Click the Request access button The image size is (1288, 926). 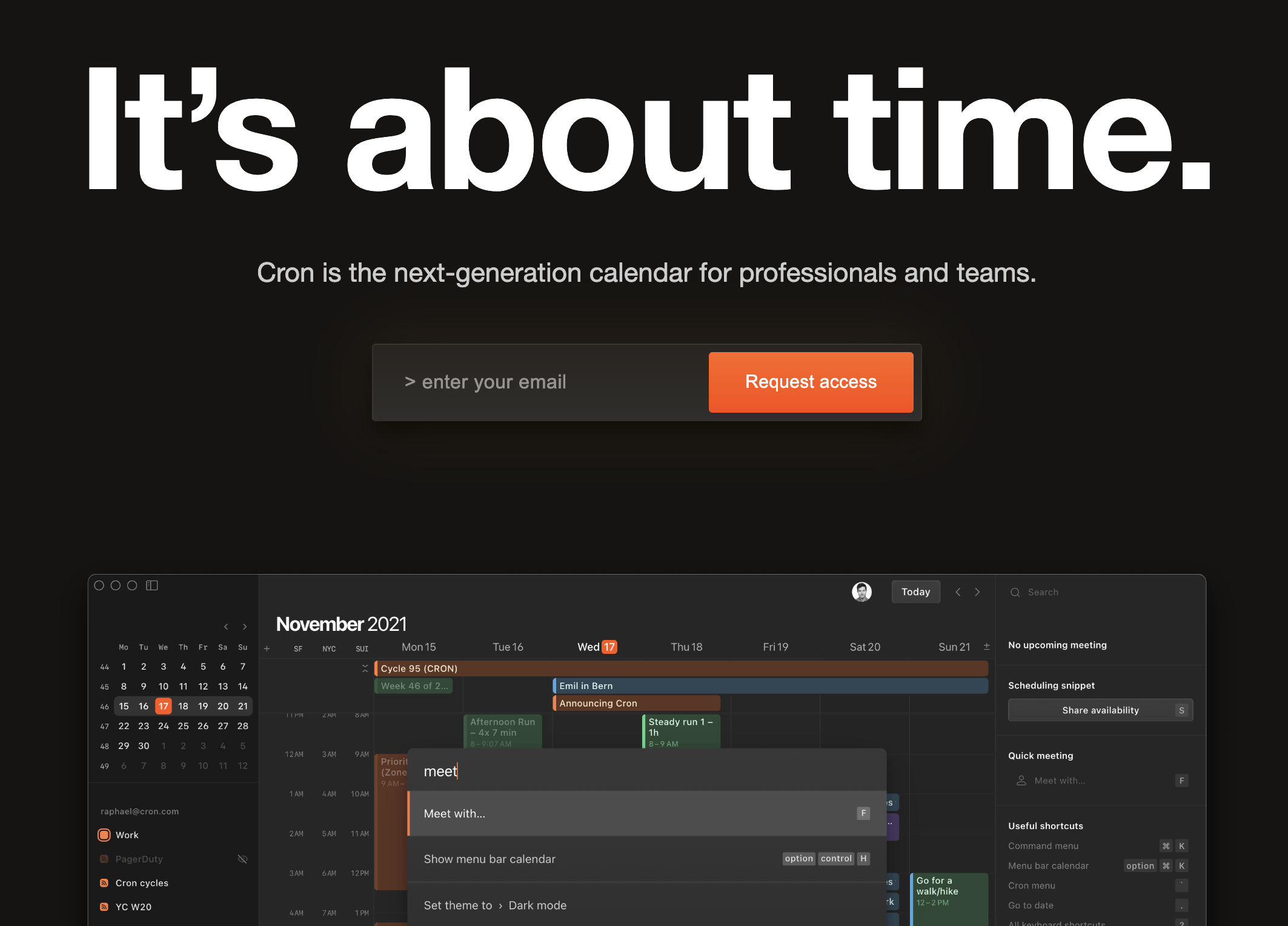811,382
